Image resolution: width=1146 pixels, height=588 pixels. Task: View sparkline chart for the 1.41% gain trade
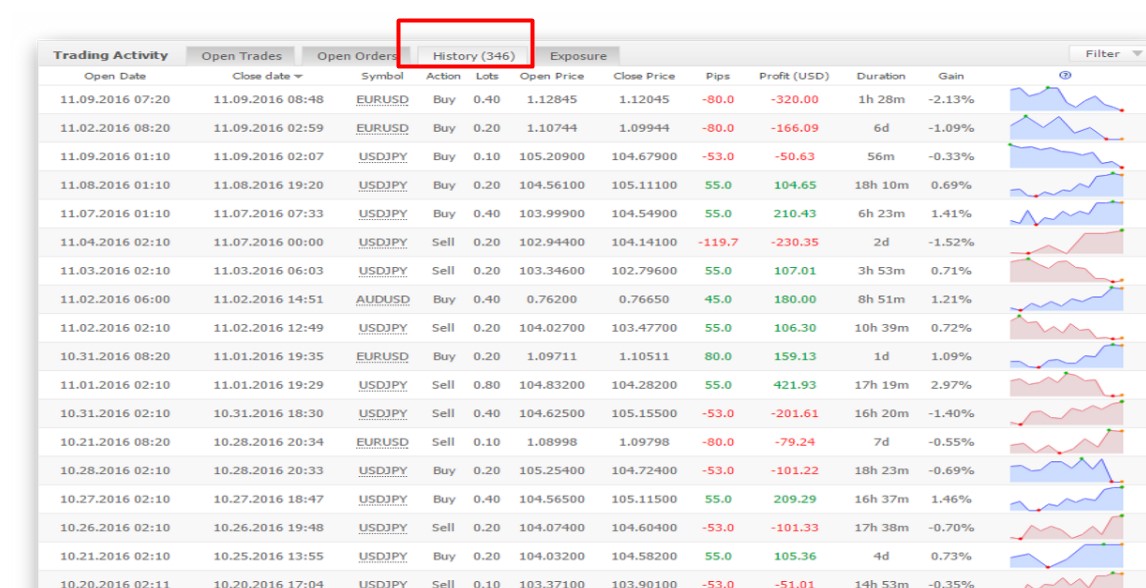[1066, 213]
